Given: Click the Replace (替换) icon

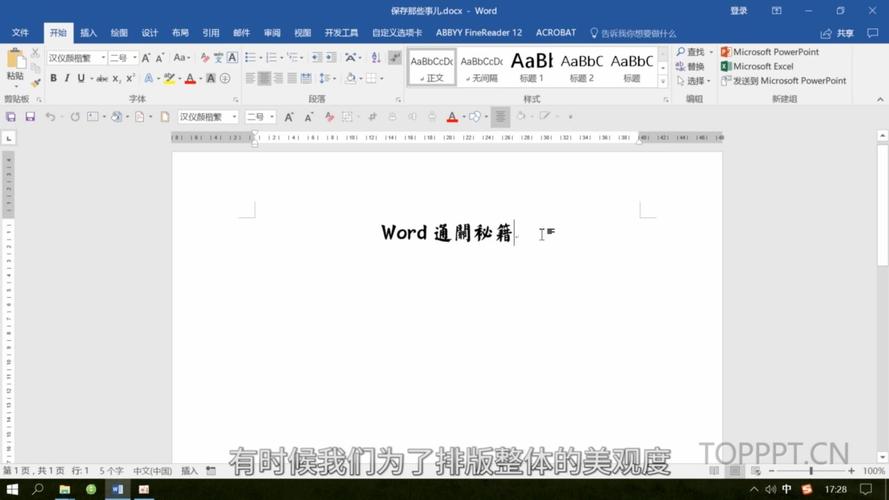Looking at the screenshot, I should (690, 66).
